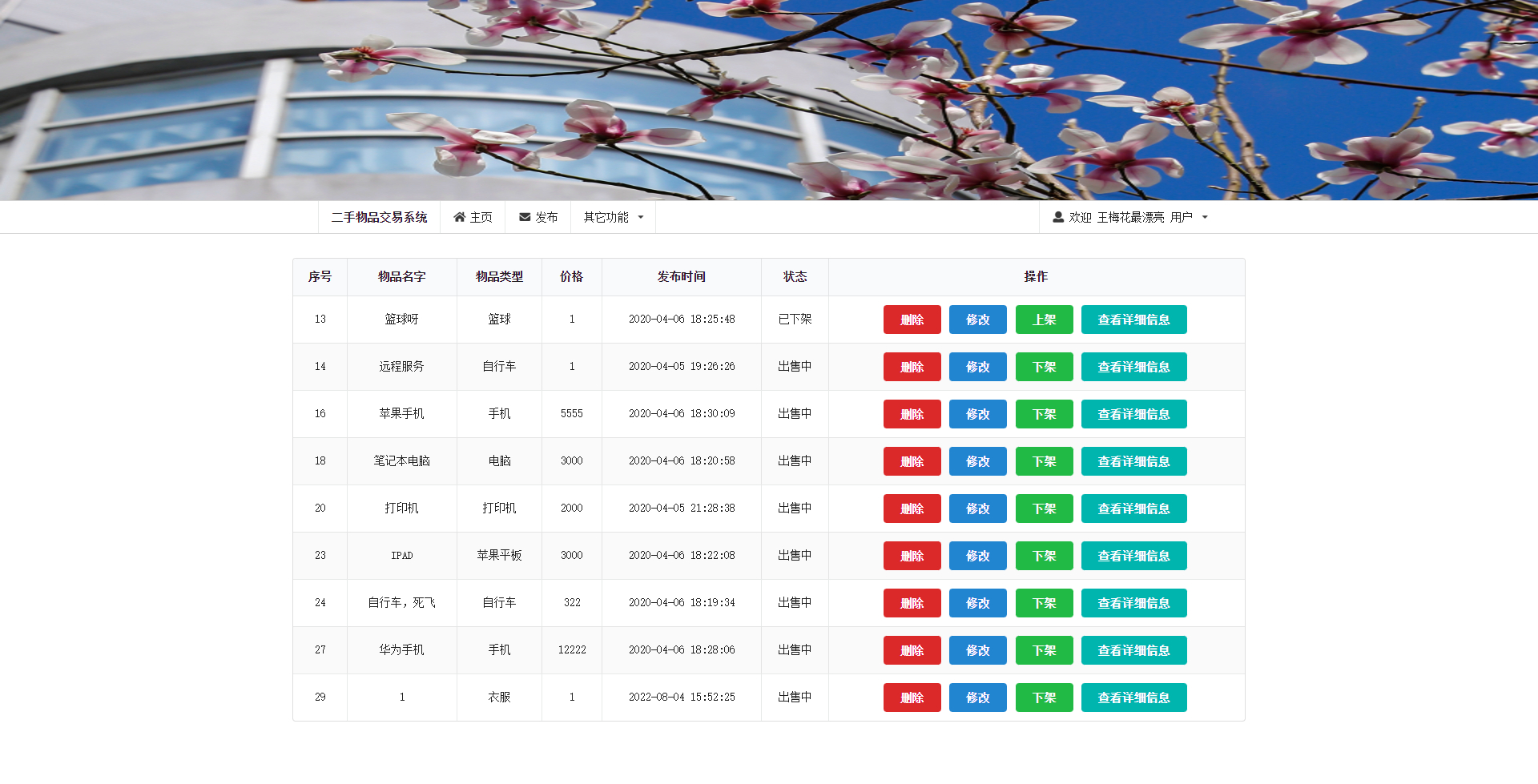
Task: Select the 发布 navigation menu item
Action: 538,216
